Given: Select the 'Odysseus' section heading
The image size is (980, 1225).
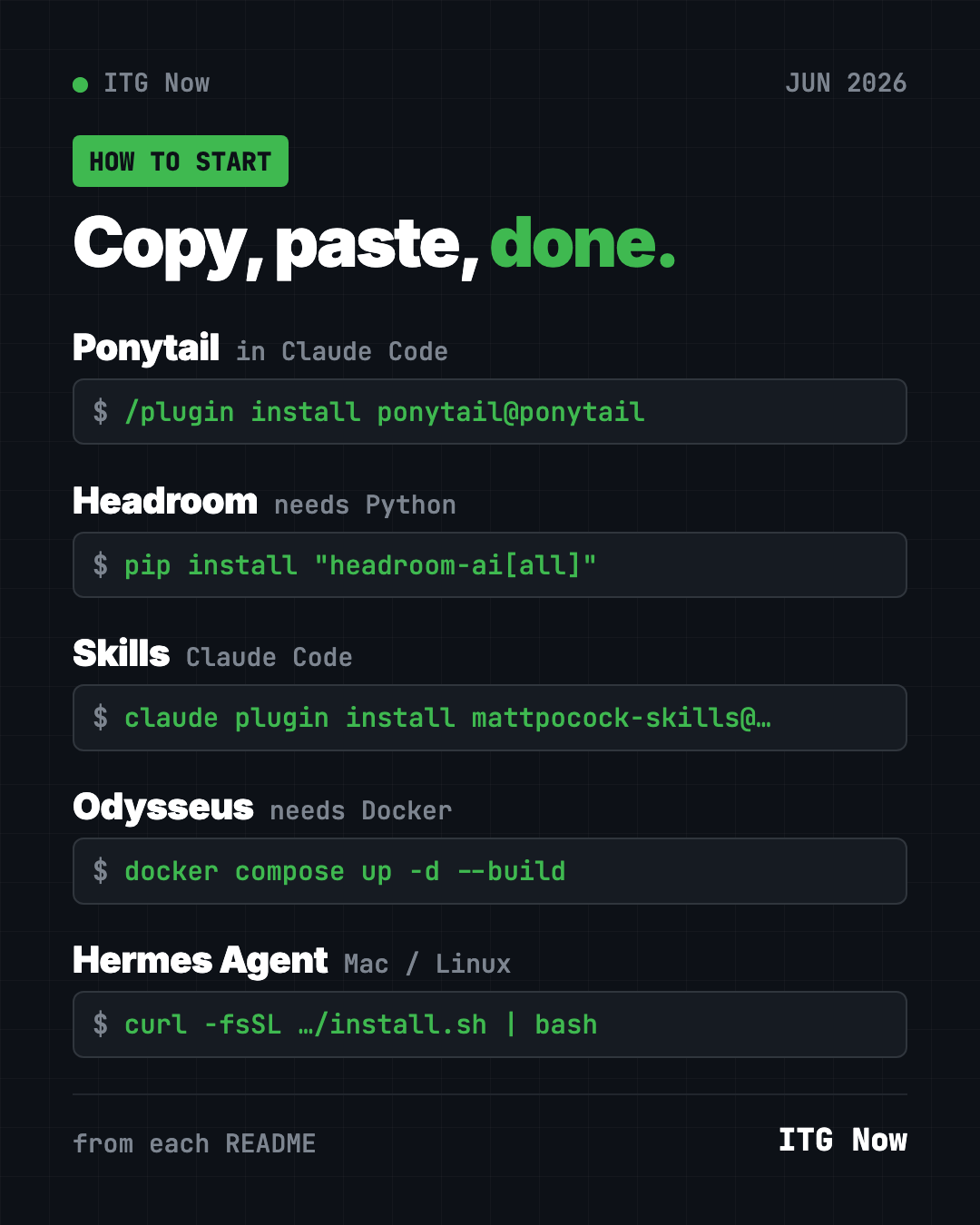Looking at the screenshot, I should pyautogui.click(x=163, y=808).
